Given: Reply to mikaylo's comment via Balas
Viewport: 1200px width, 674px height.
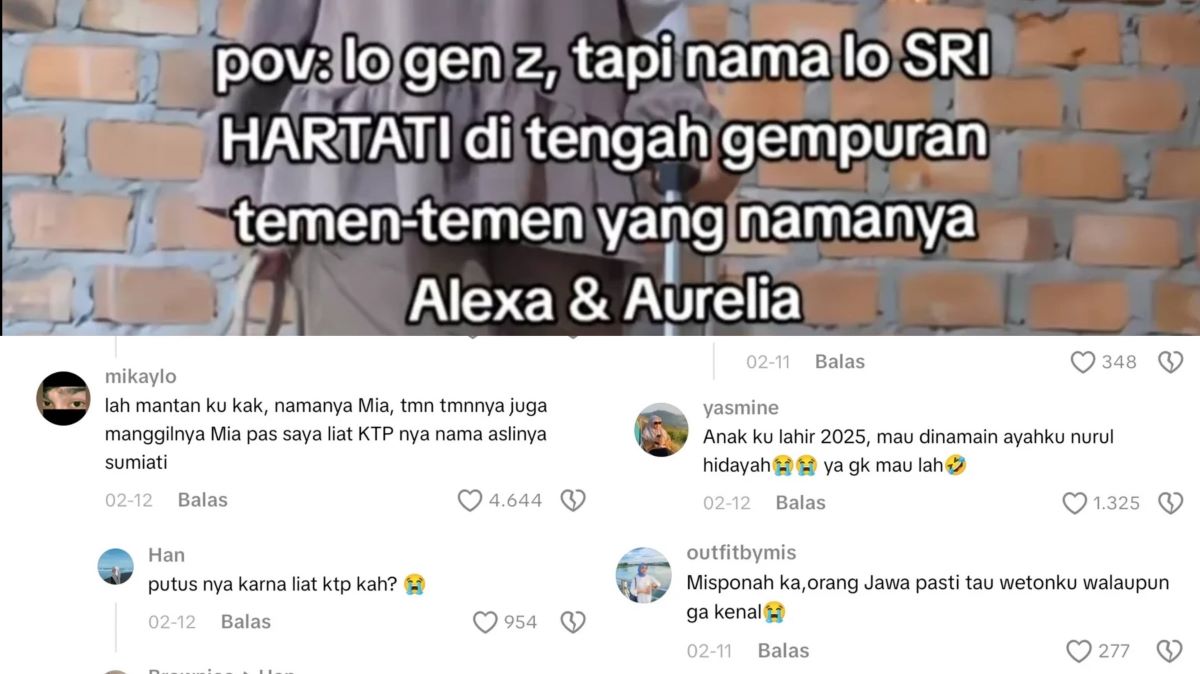Looking at the screenshot, I should click(203, 500).
